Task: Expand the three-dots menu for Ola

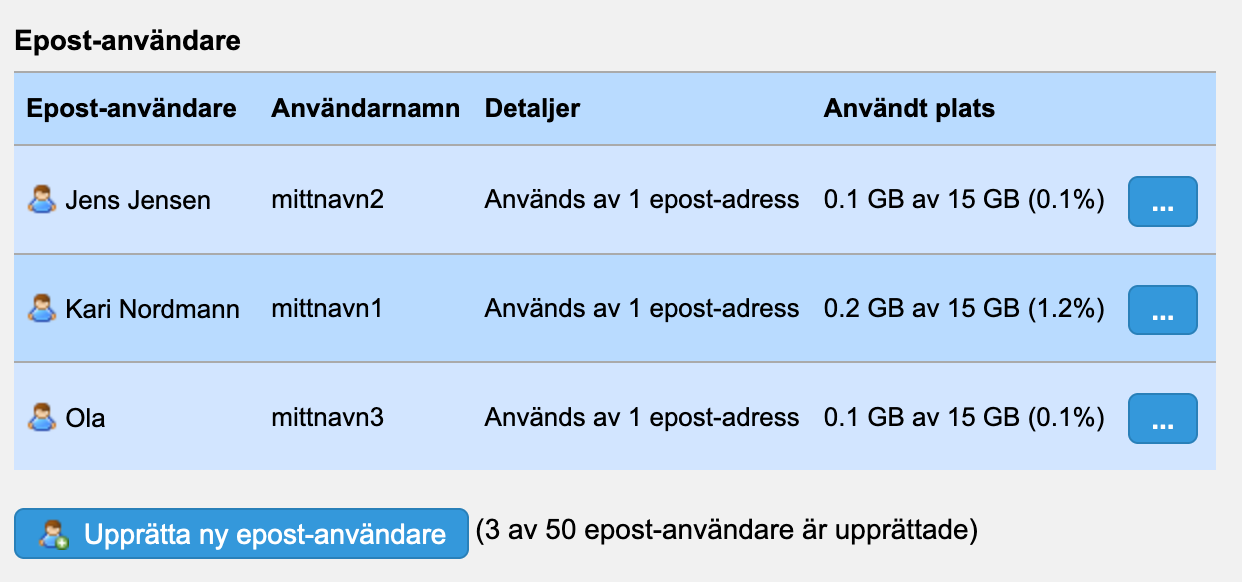Action: tap(1162, 418)
